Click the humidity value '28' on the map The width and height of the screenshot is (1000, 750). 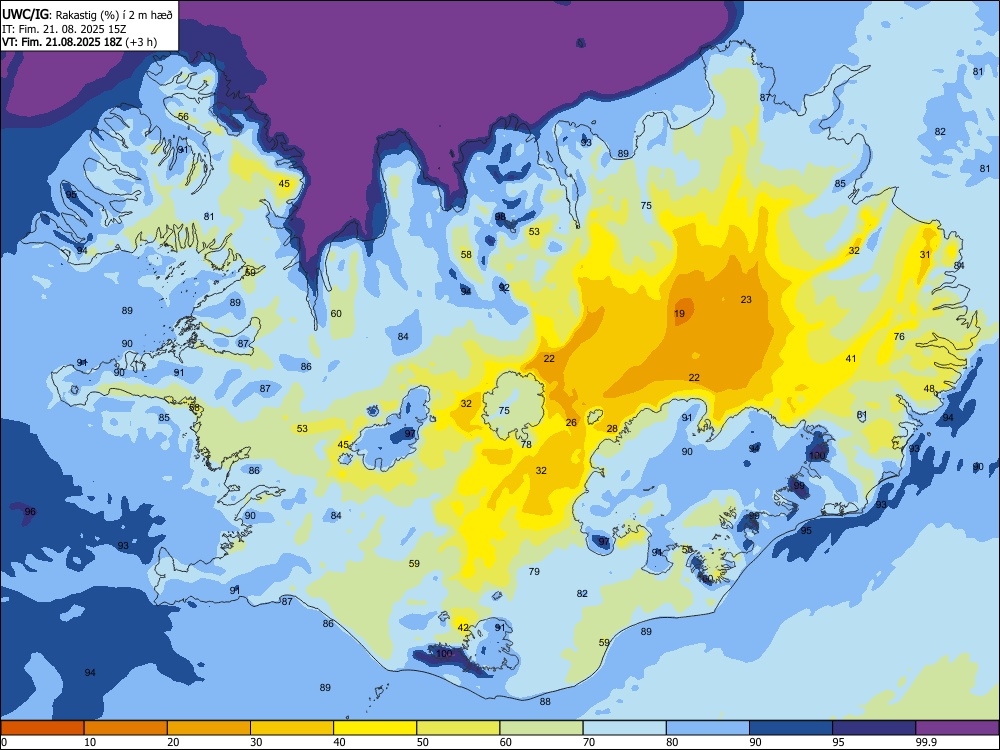coord(612,429)
